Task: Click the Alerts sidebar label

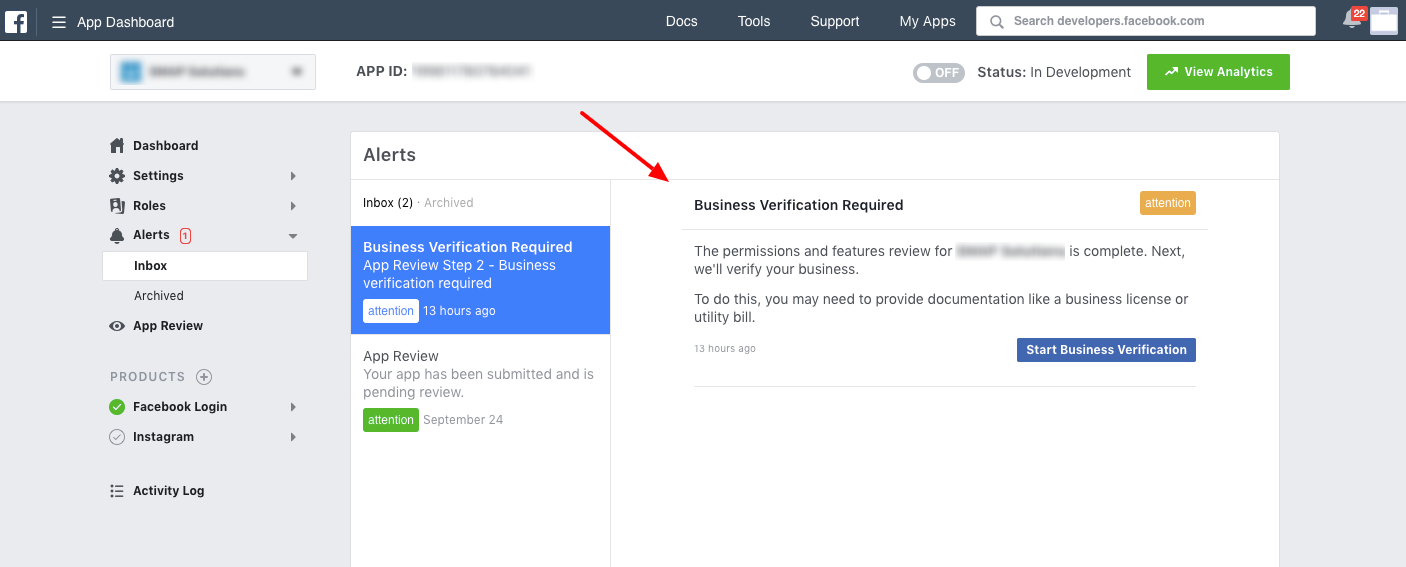Action: pos(152,235)
